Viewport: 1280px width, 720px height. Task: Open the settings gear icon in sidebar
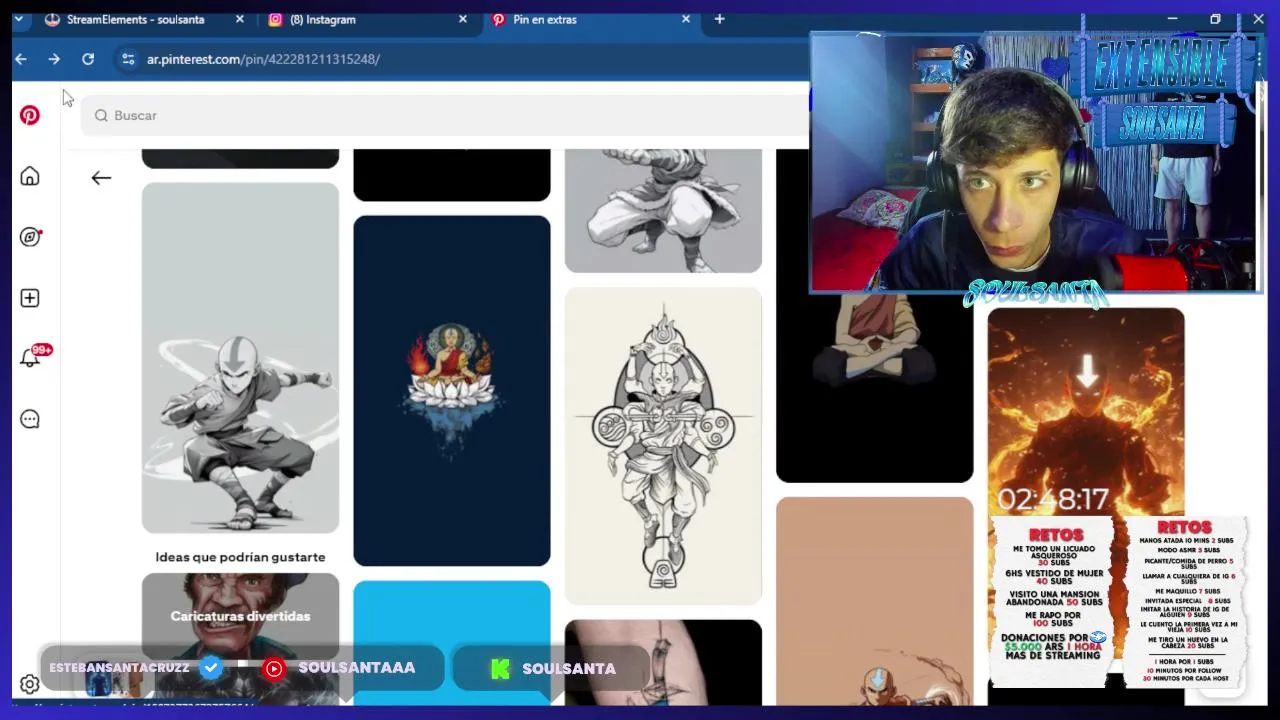tap(30, 684)
